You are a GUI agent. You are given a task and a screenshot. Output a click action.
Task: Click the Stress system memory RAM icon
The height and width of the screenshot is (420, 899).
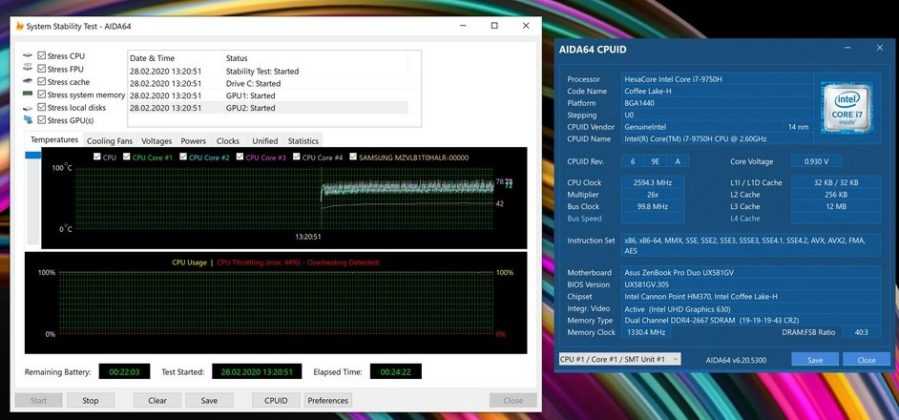26,95
